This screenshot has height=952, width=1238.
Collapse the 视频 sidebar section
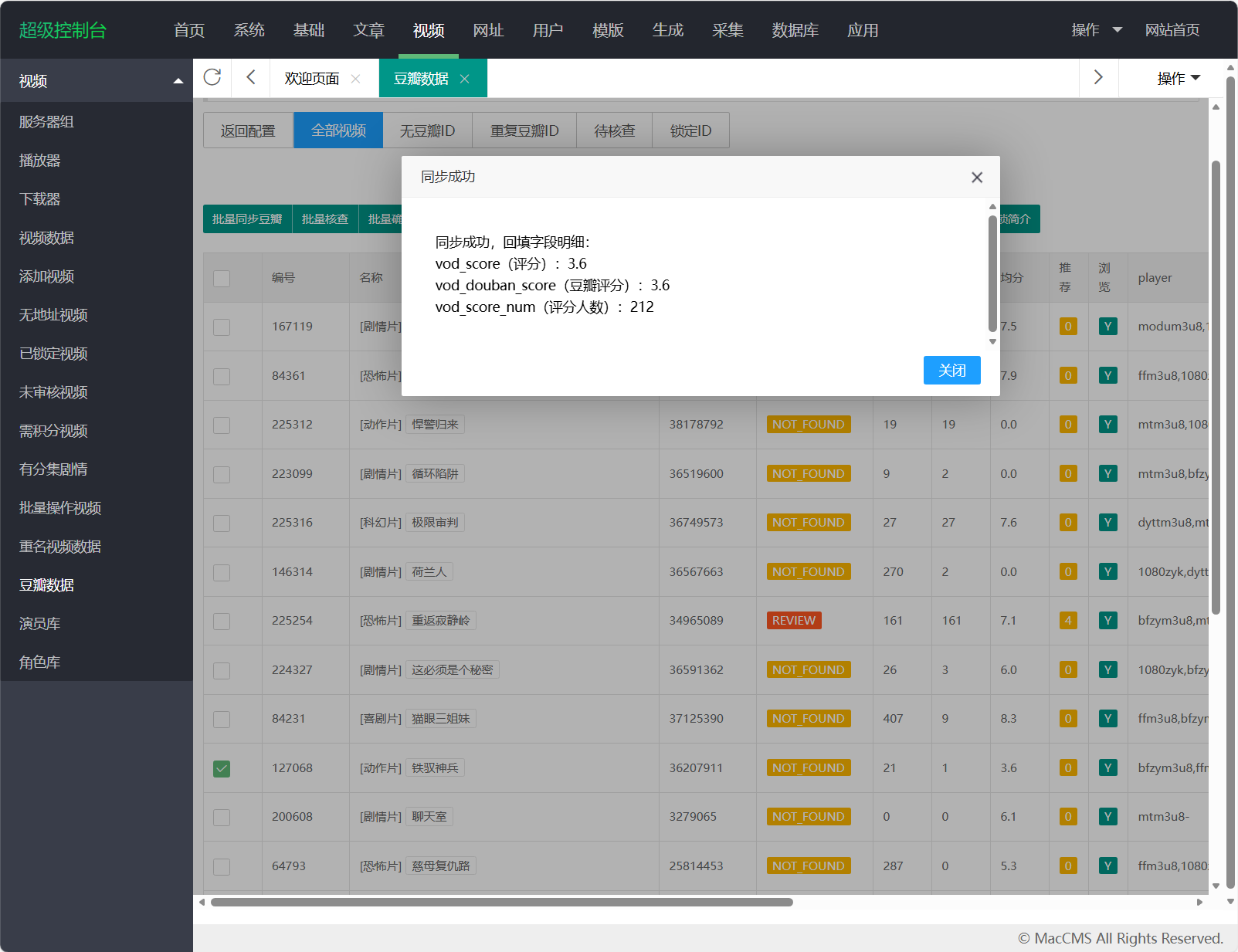tap(178, 81)
